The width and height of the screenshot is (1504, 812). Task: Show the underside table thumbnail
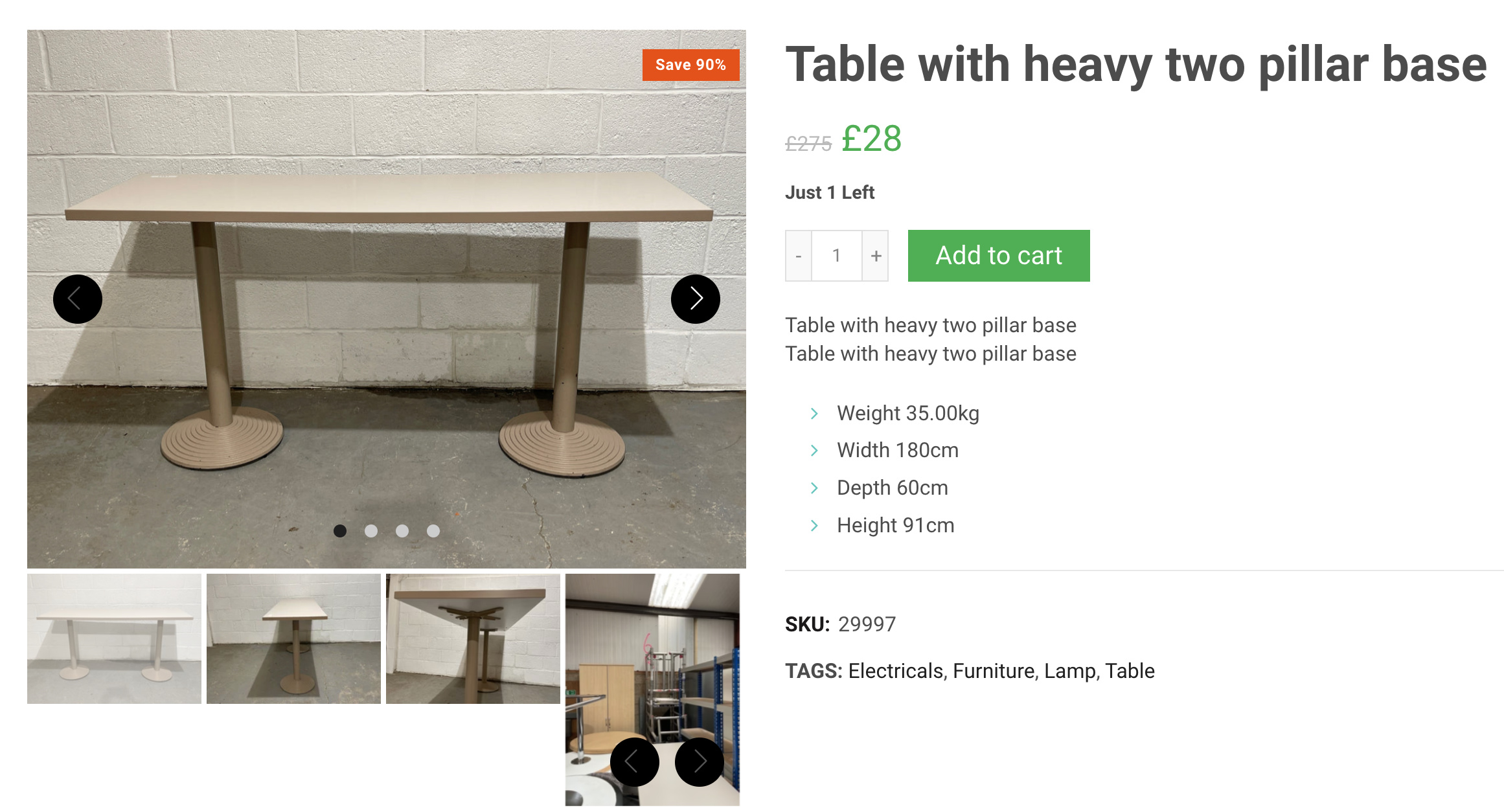coord(473,638)
